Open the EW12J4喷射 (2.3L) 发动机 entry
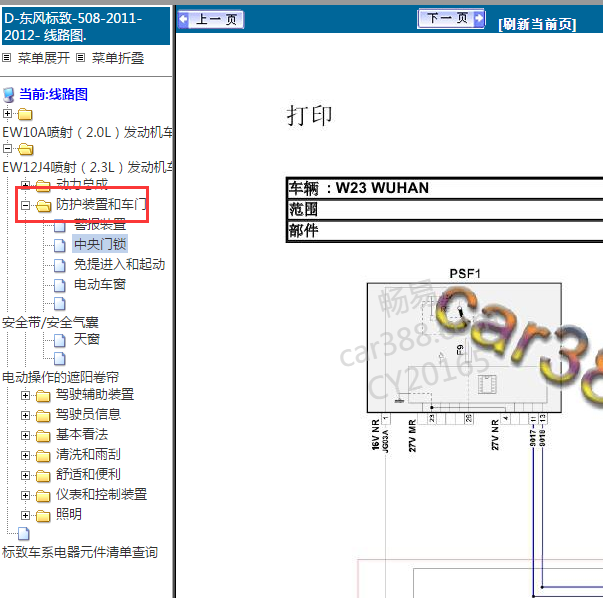The image size is (603, 598). pos(87,167)
